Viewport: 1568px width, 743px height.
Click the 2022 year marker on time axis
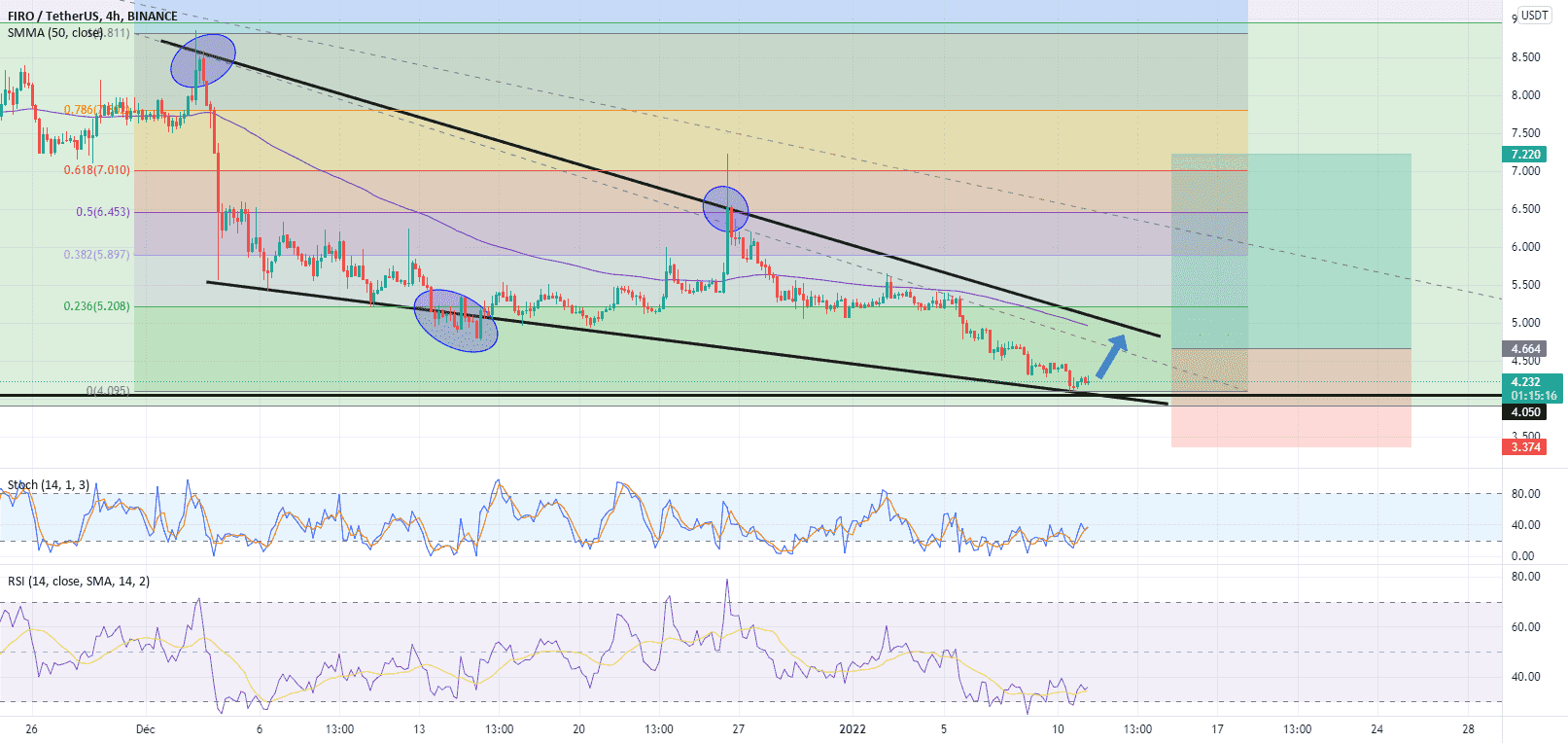point(853,728)
